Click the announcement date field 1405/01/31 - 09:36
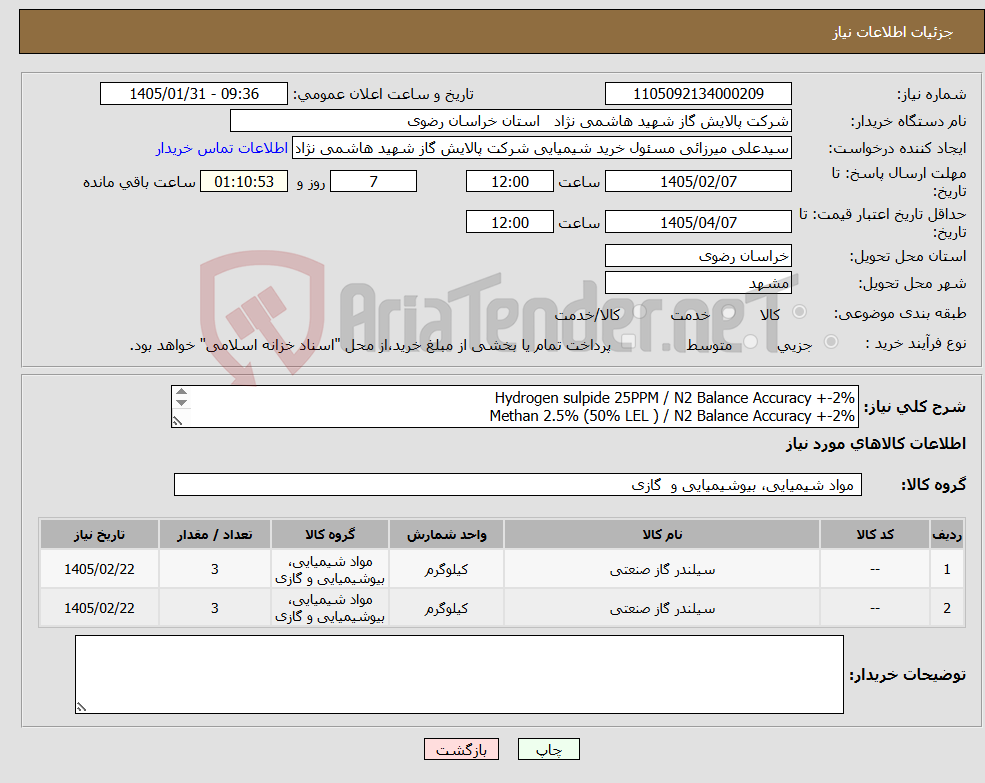Screen dimensions: 985x783 193,94
